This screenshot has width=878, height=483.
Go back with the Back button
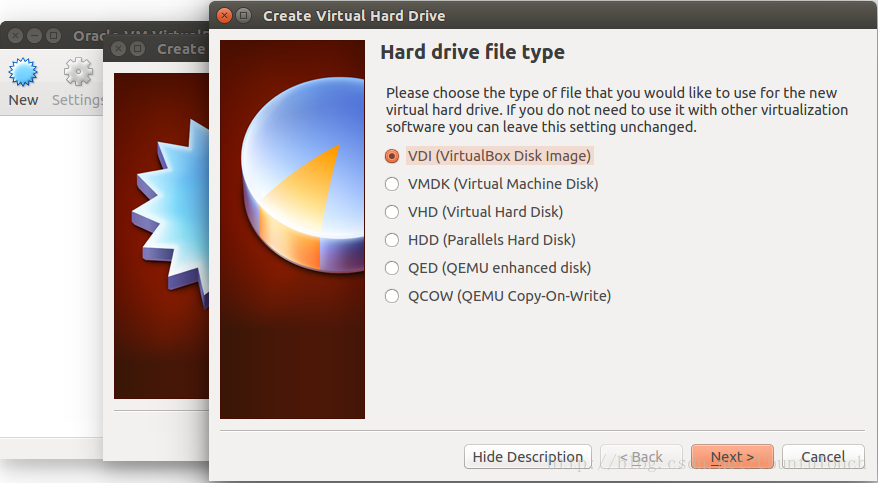(641, 457)
